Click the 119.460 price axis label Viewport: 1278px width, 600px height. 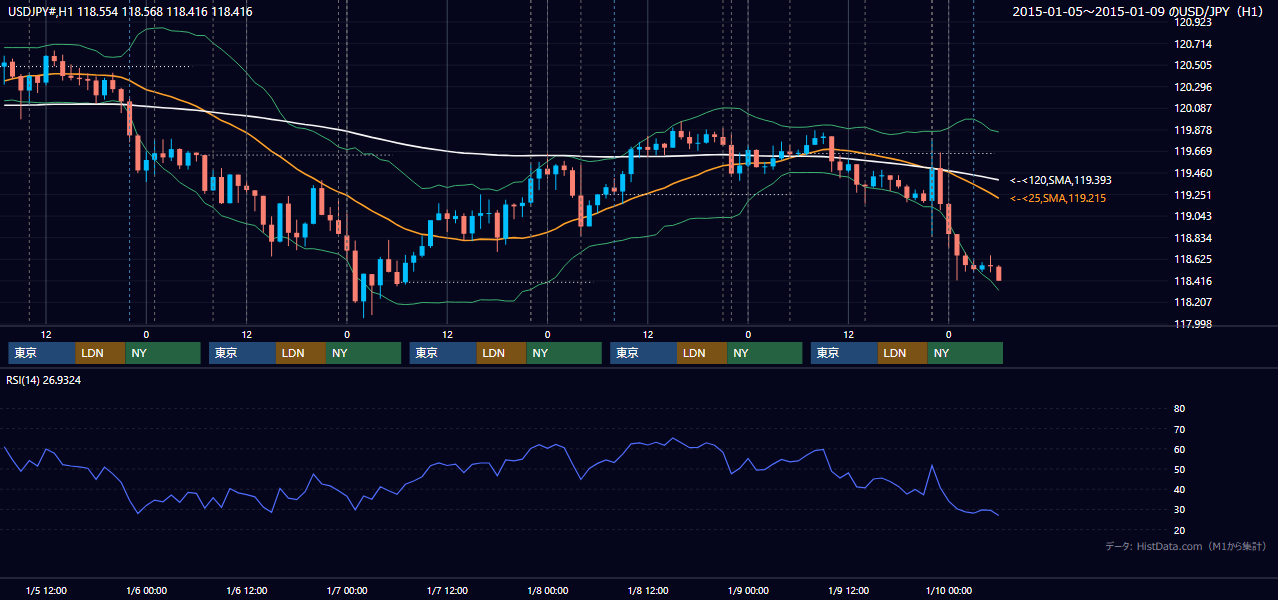click(x=1195, y=173)
